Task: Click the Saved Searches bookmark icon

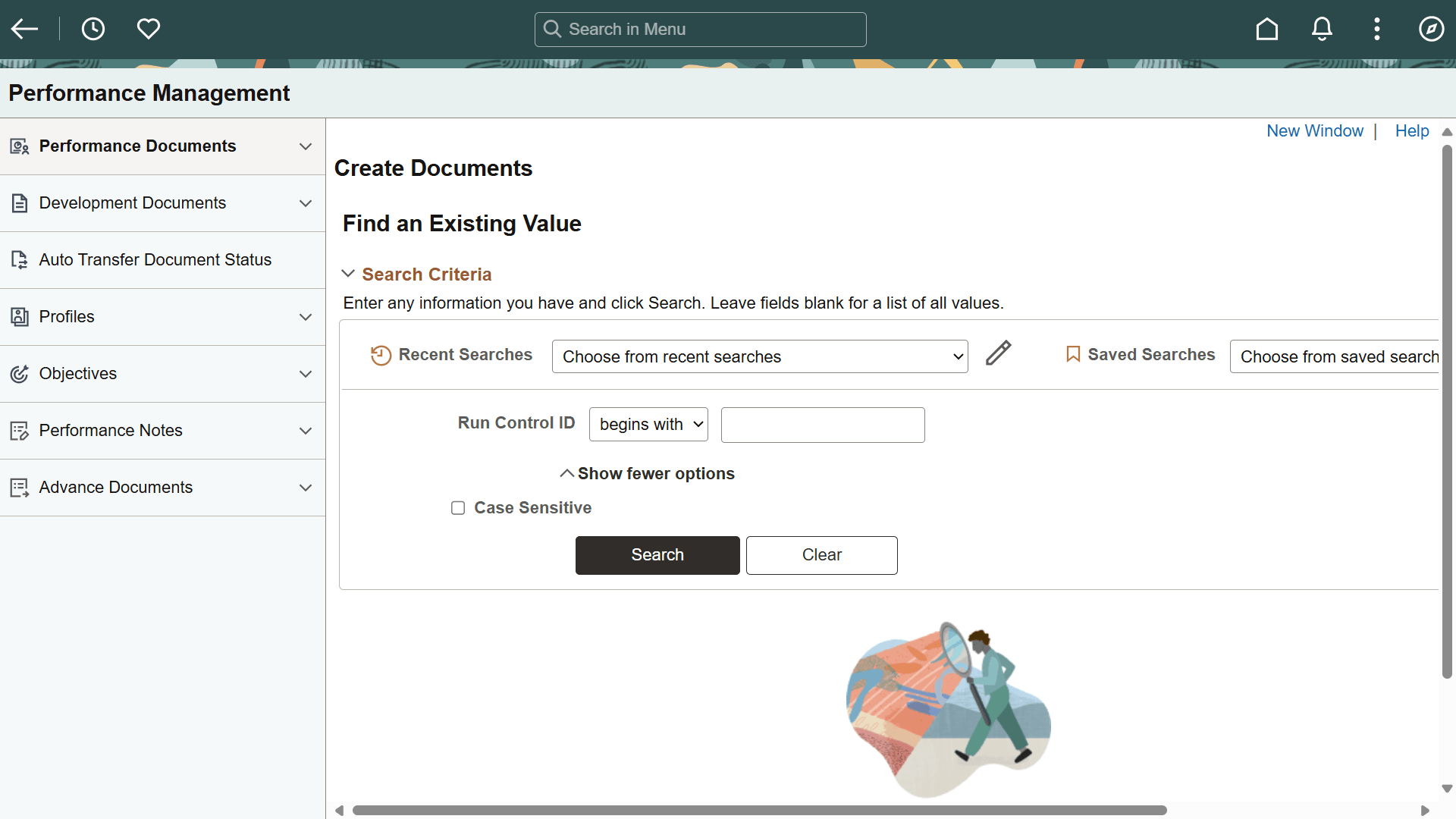Action: pos(1074,354)
